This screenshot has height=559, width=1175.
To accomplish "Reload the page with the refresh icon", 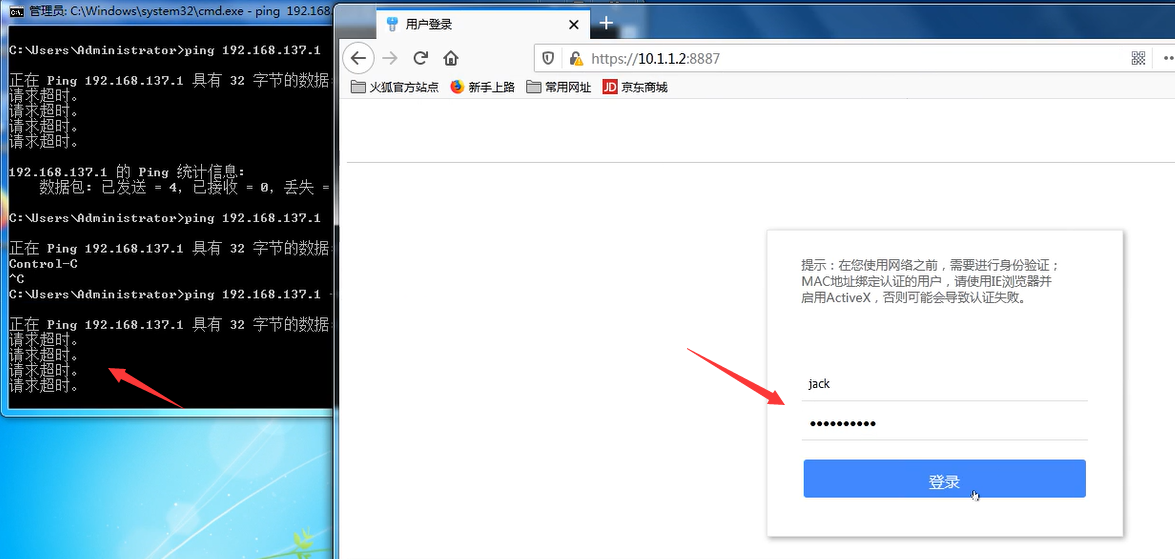I will coord(420,58).
